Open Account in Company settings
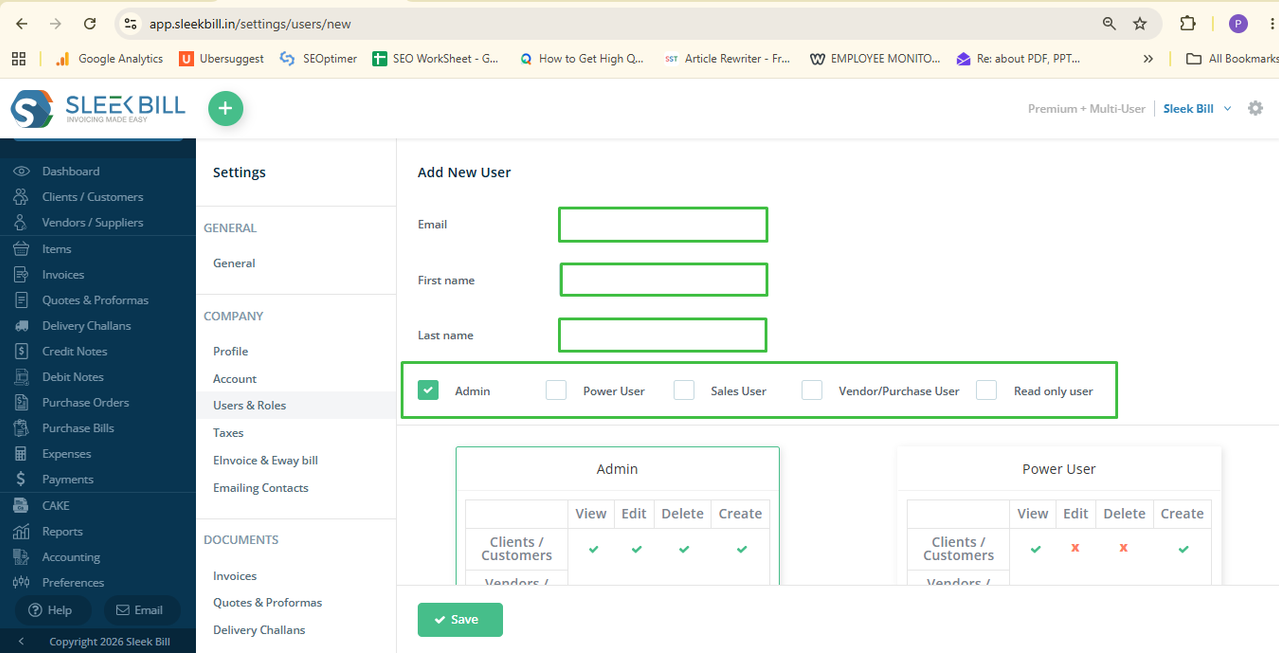 (x=235, y=378)
